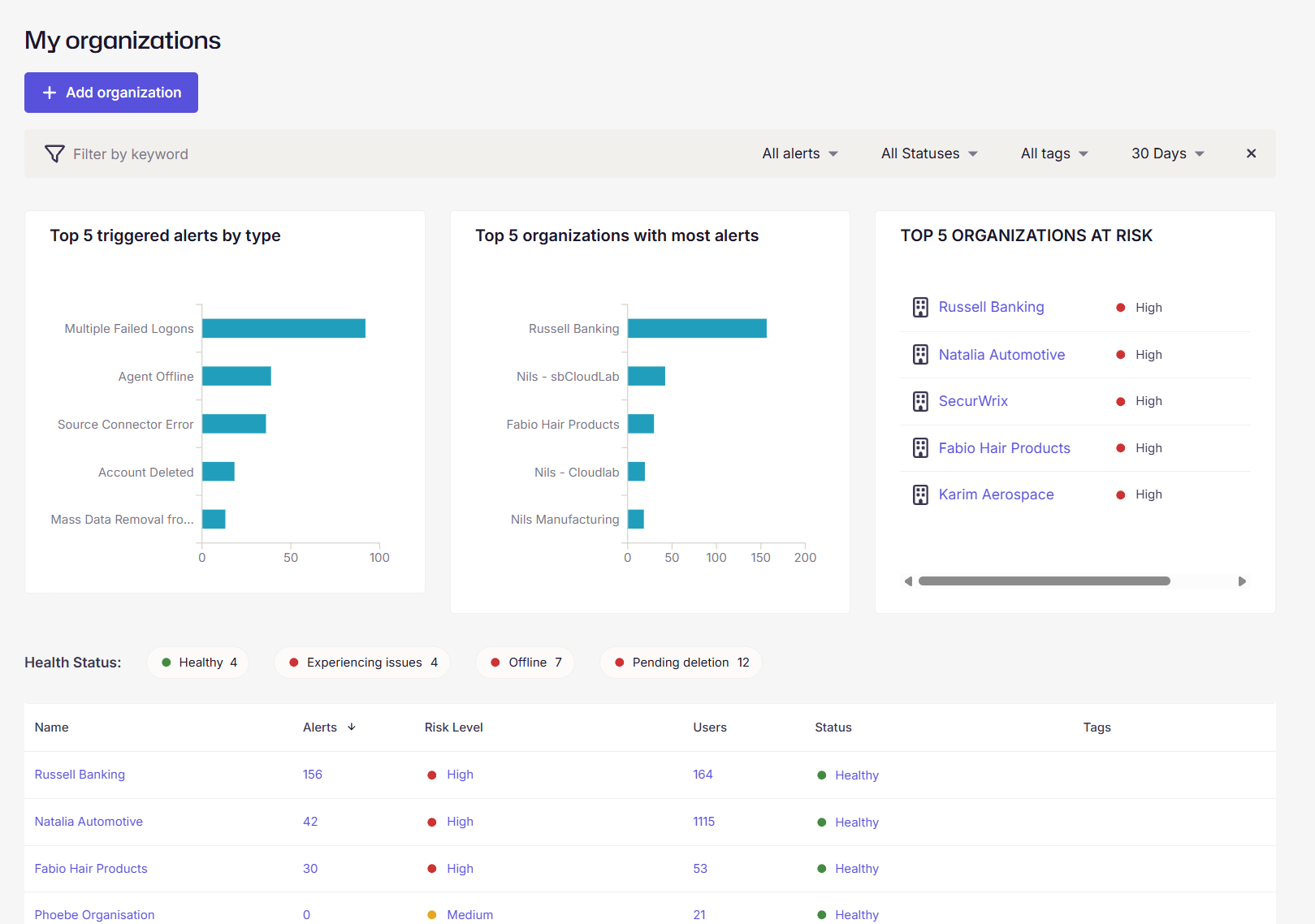This screenshot has height=924, width=1315.
Task: Sort by the Risk Level column header
Action: click(x=453, y=728)
